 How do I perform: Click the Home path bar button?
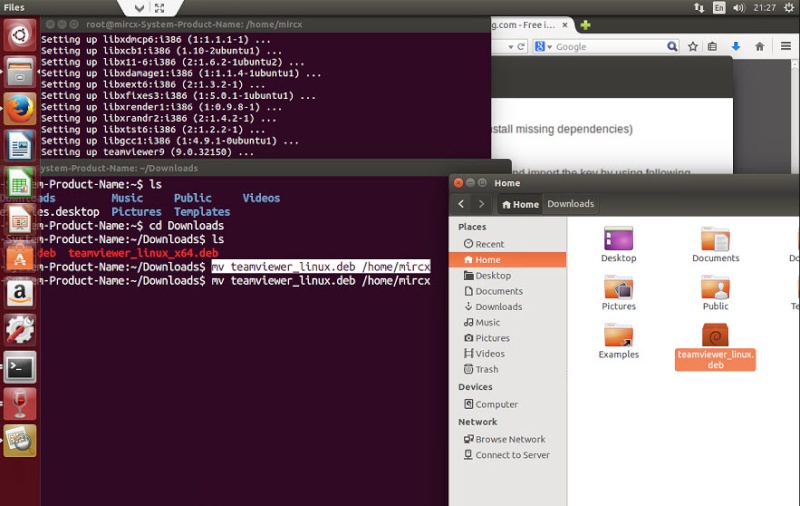520,204
